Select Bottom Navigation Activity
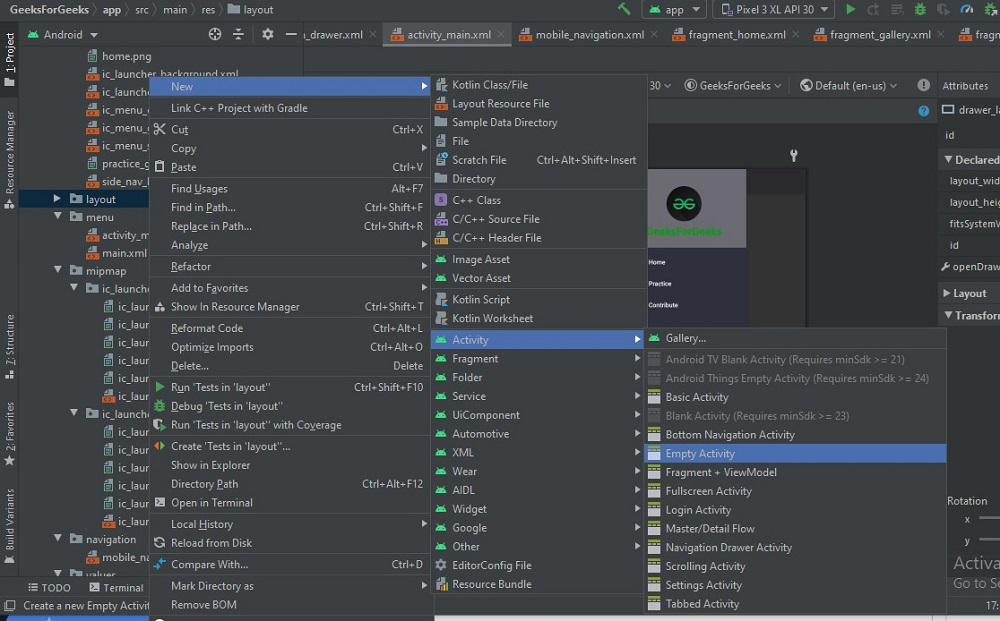This screenshot has width=1000, height=621. click(x=795, y=435)
